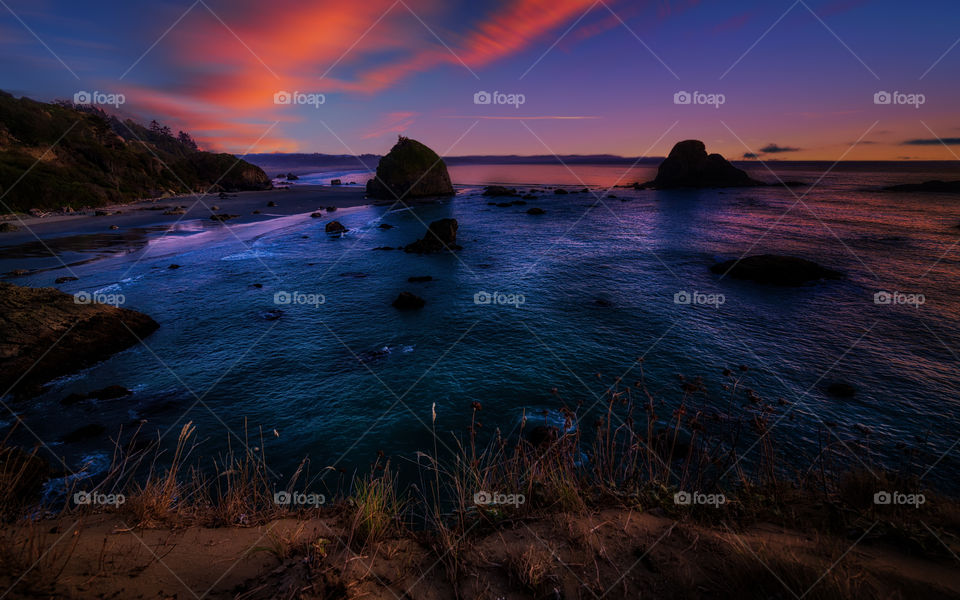Click the foap watermark in the center of the water
Screen dimensions: 960x600
(x=499, y=299)
